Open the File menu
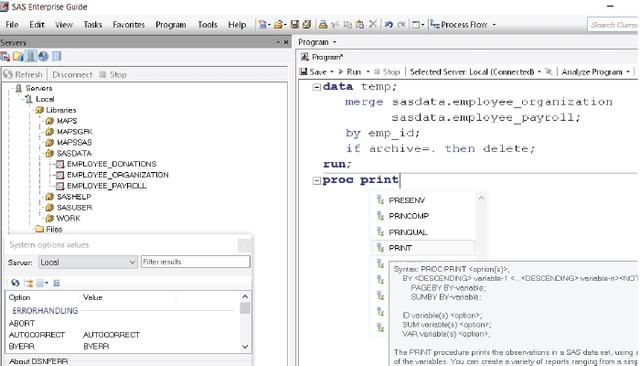 [x=12, y=25]
